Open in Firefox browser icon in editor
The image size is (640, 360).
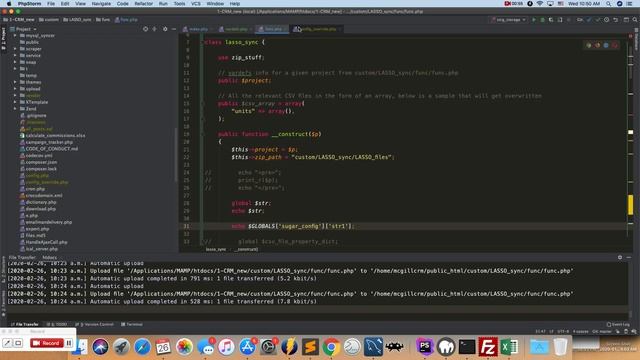tap(598, 45)
